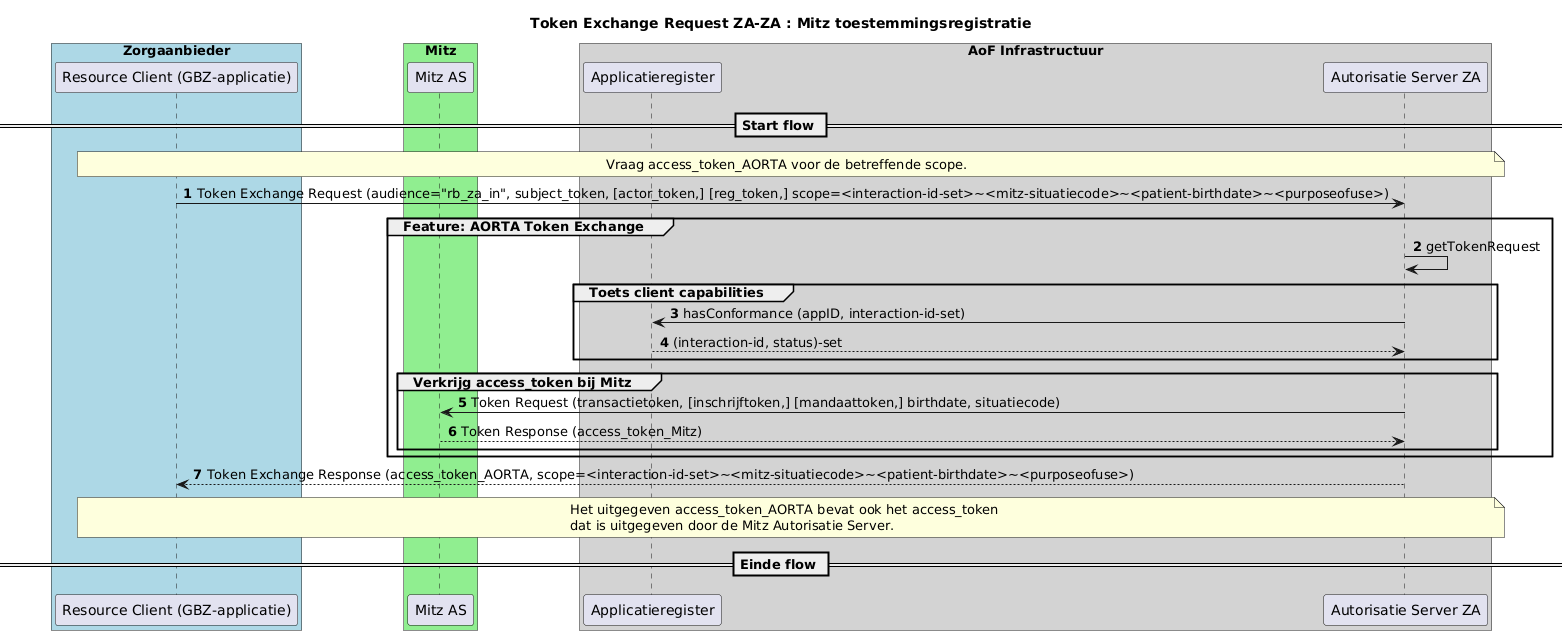Viewport: 1568px width, 635px height.
Task: Click the 'Feature: AORTA Token Exchange' group label
Action: tap(529, 227)
